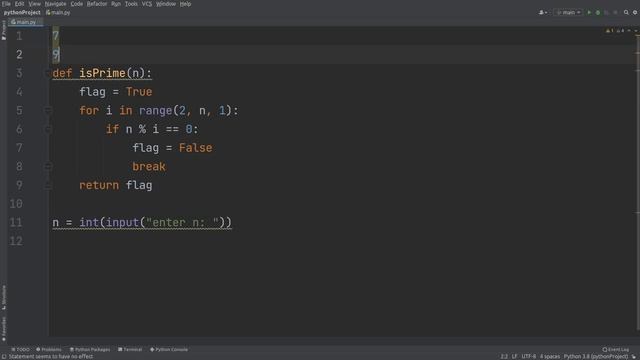Click the number 7 on line 1
Screen dimensions: 640x360
[x=56, y=36]
